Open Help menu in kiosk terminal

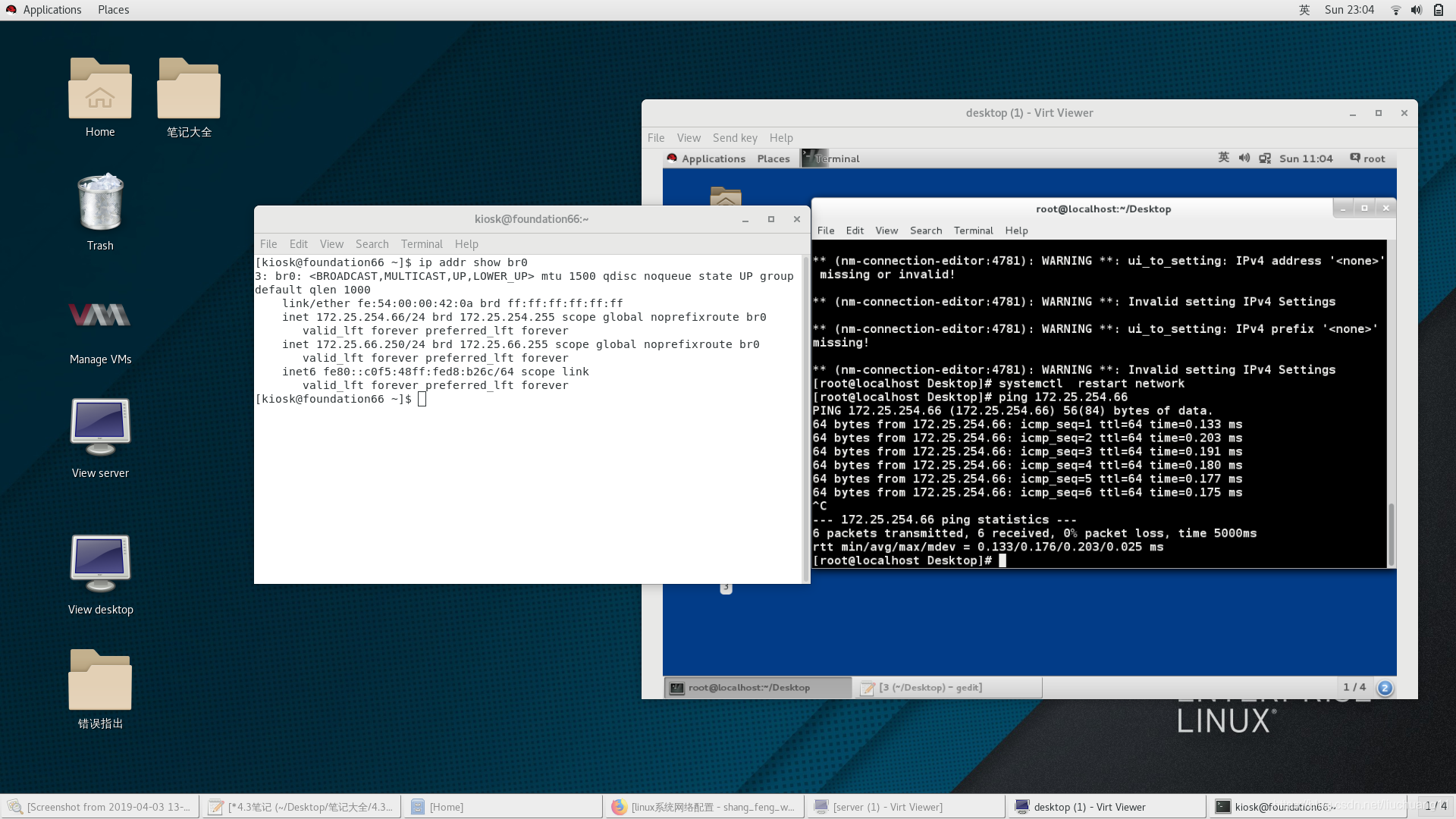click(x=466, y=244)
